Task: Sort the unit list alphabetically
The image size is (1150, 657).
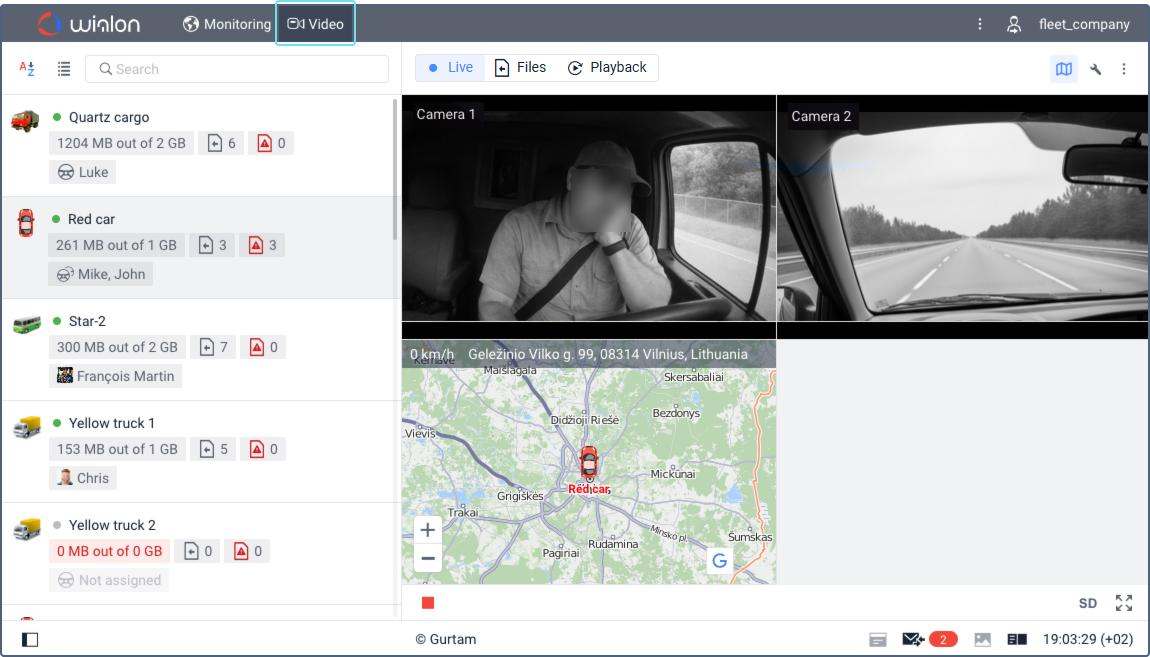Action: [x=28, y=69]
